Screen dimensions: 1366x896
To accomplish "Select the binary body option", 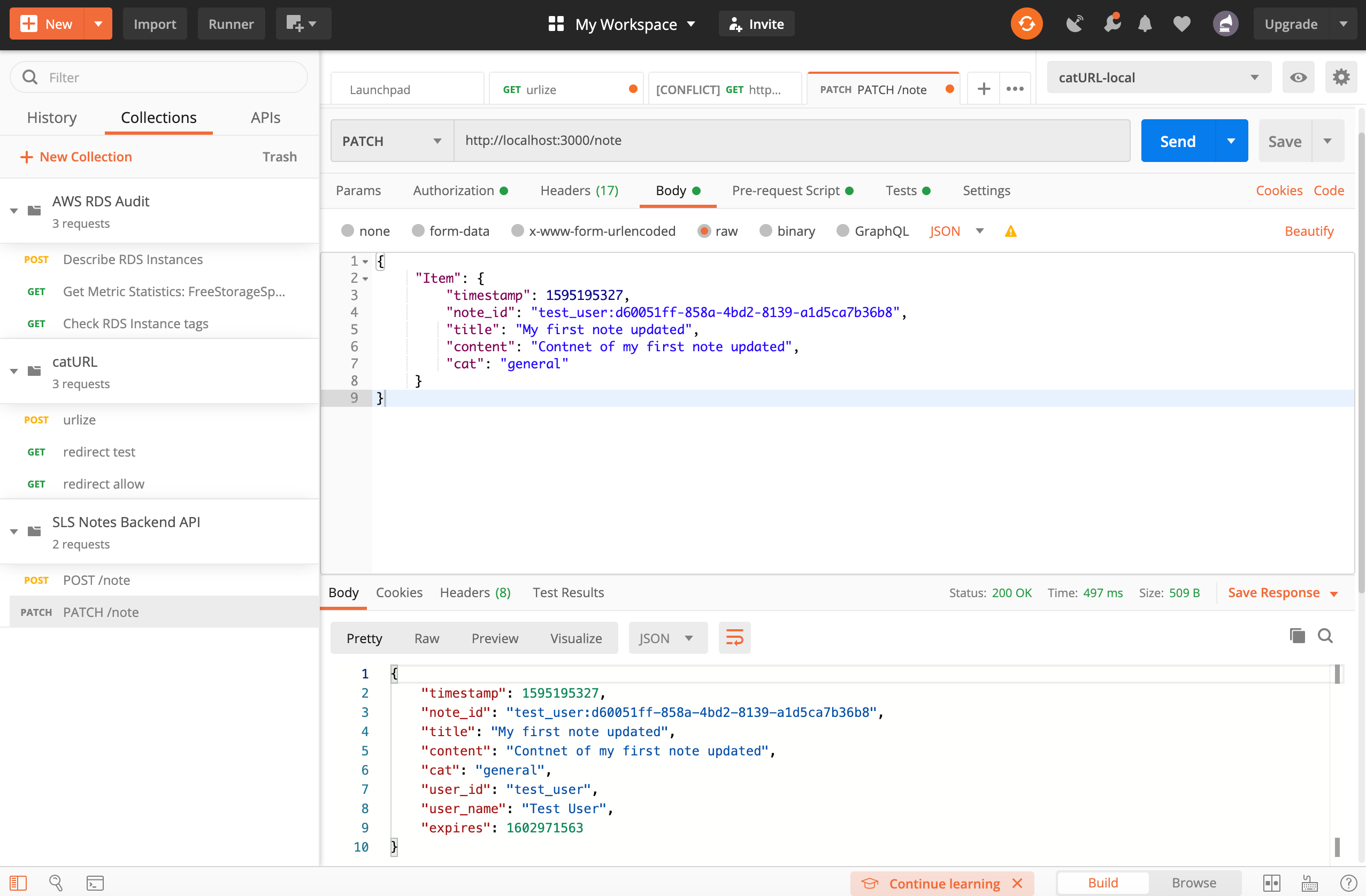I will coord(765,230).
